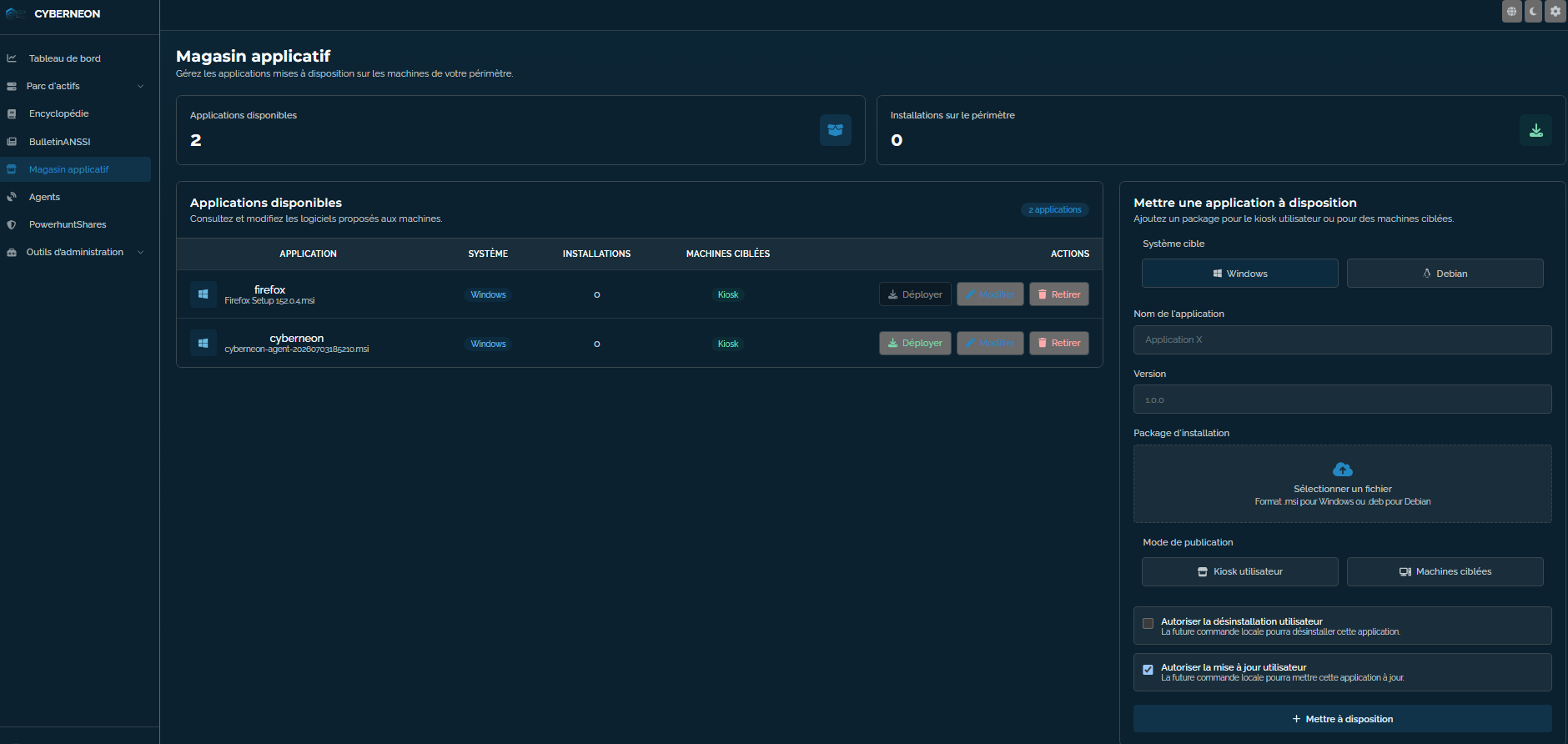The width and height of the screenshot is (1568, 744).
Task: Click Firefox Setup 152.0.4.msi filename
Action: click(x=269, y=301)
